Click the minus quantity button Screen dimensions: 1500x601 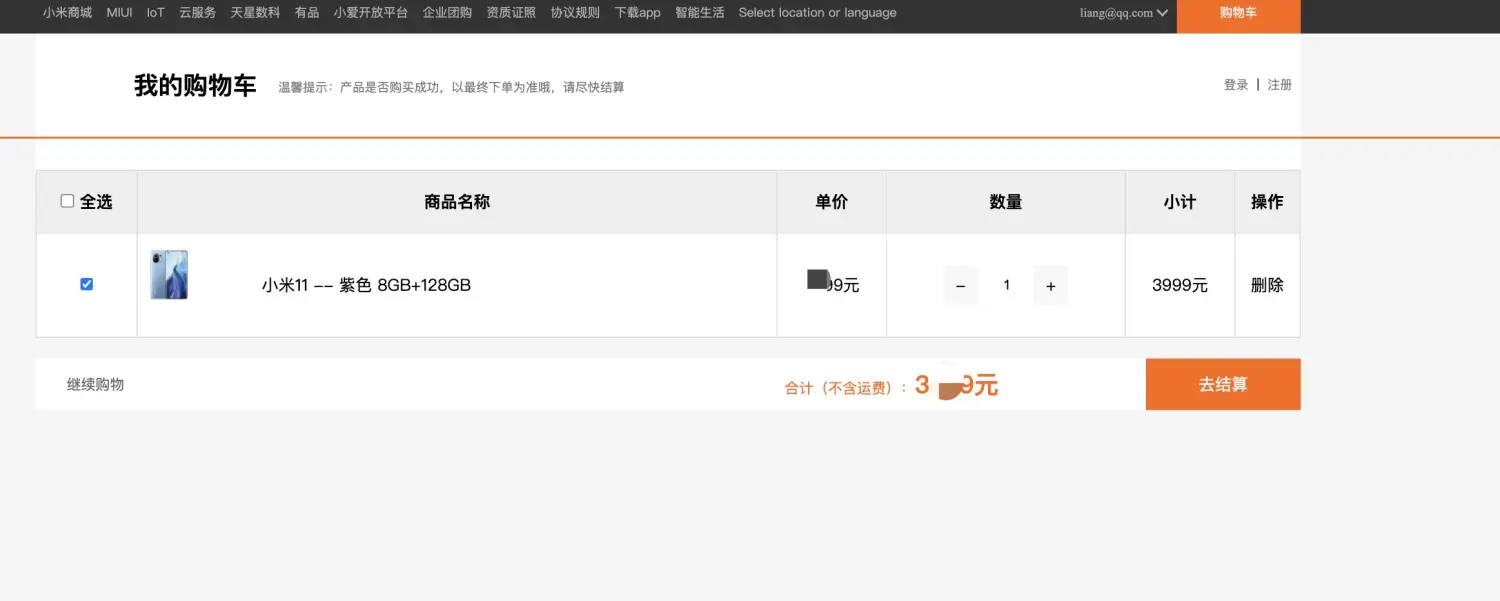pos(960,286)
